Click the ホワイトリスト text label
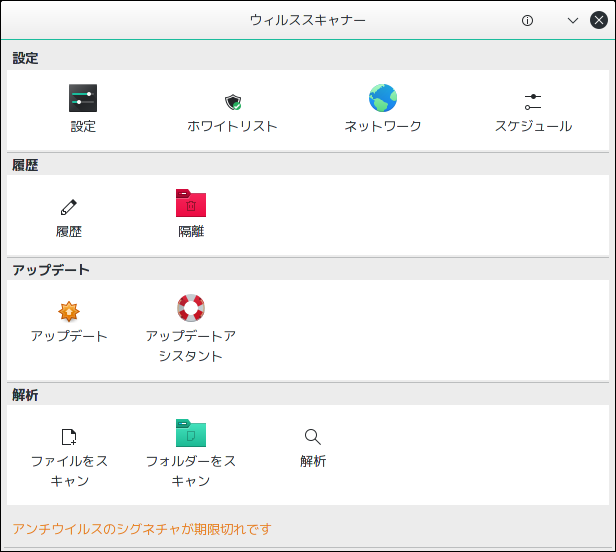Viewport: 616px width, 552px height. (233, 126)
